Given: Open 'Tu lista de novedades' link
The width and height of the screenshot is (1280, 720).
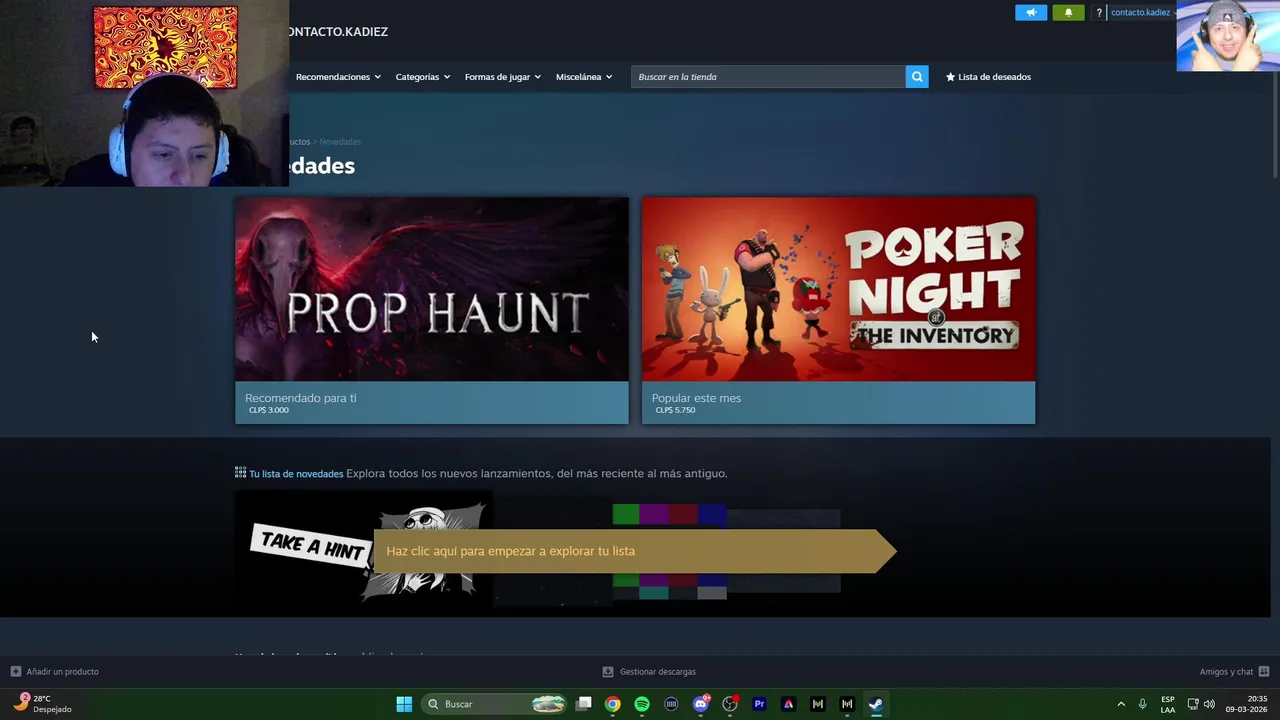Looking at the screenshot, I should pos(296,474).
